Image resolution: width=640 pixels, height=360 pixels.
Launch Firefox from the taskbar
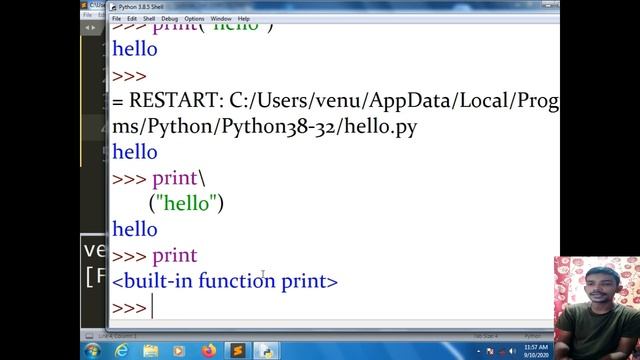pos(209,351)
